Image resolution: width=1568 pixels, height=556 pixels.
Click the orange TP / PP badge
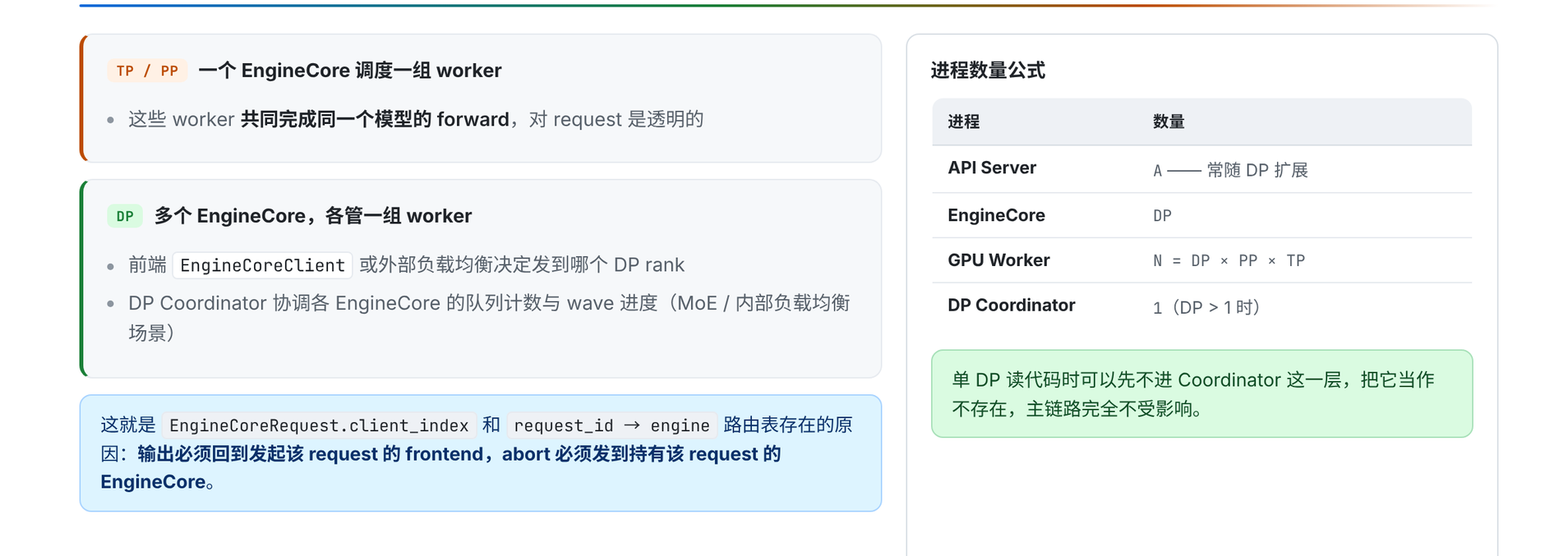pyautogui.click(x=147, y=71)
